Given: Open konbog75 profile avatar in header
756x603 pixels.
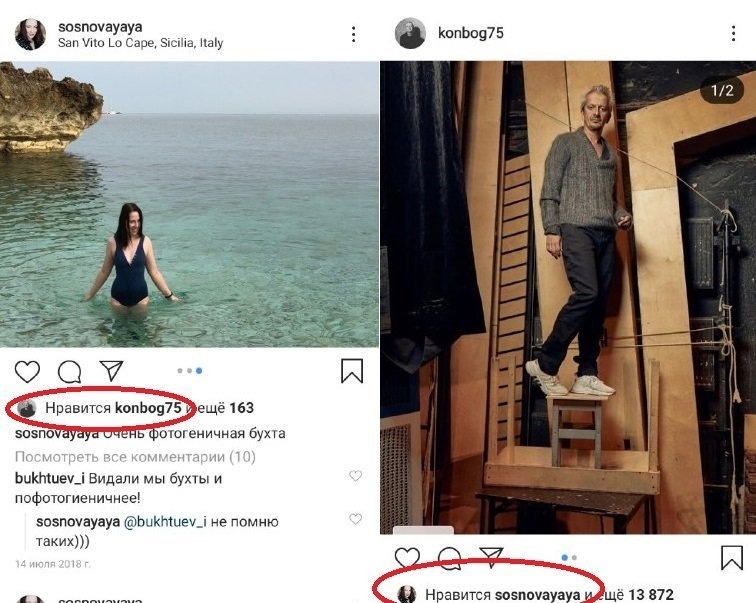Looking at the screenshot, I should coord(410,34).
